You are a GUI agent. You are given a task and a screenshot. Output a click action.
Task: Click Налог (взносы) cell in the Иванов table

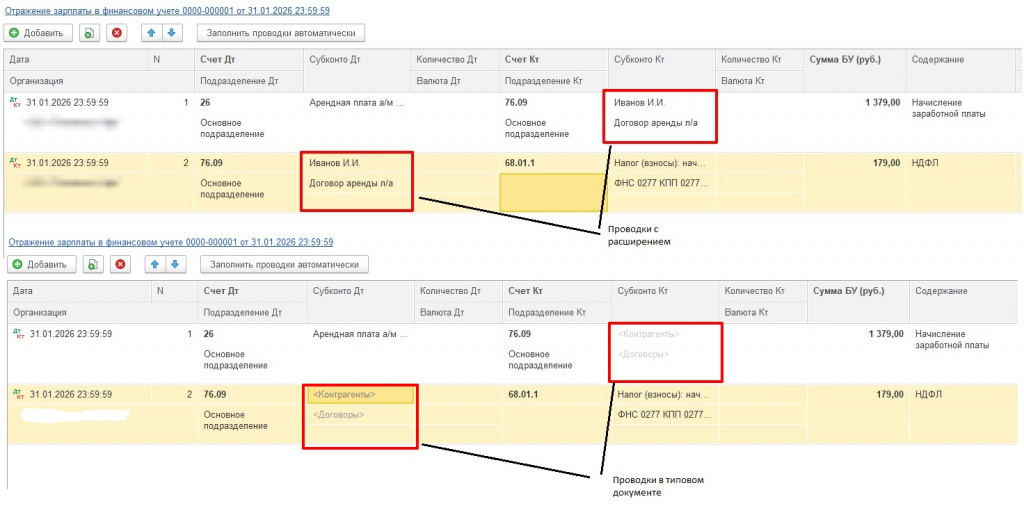(660, 163)
